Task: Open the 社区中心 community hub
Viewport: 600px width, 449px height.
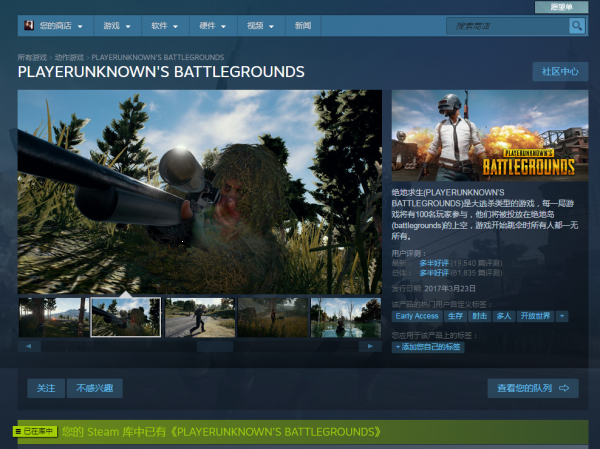Action: 560,72
